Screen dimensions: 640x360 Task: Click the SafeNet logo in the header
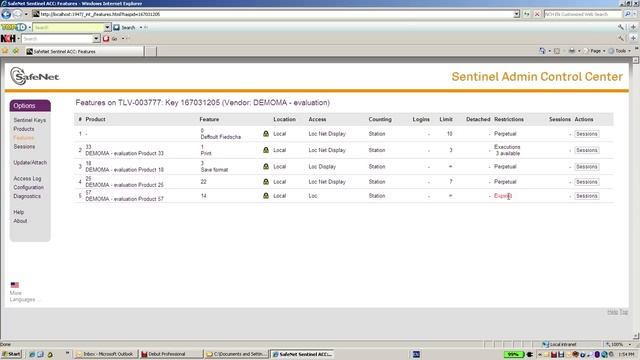[35, 76]
